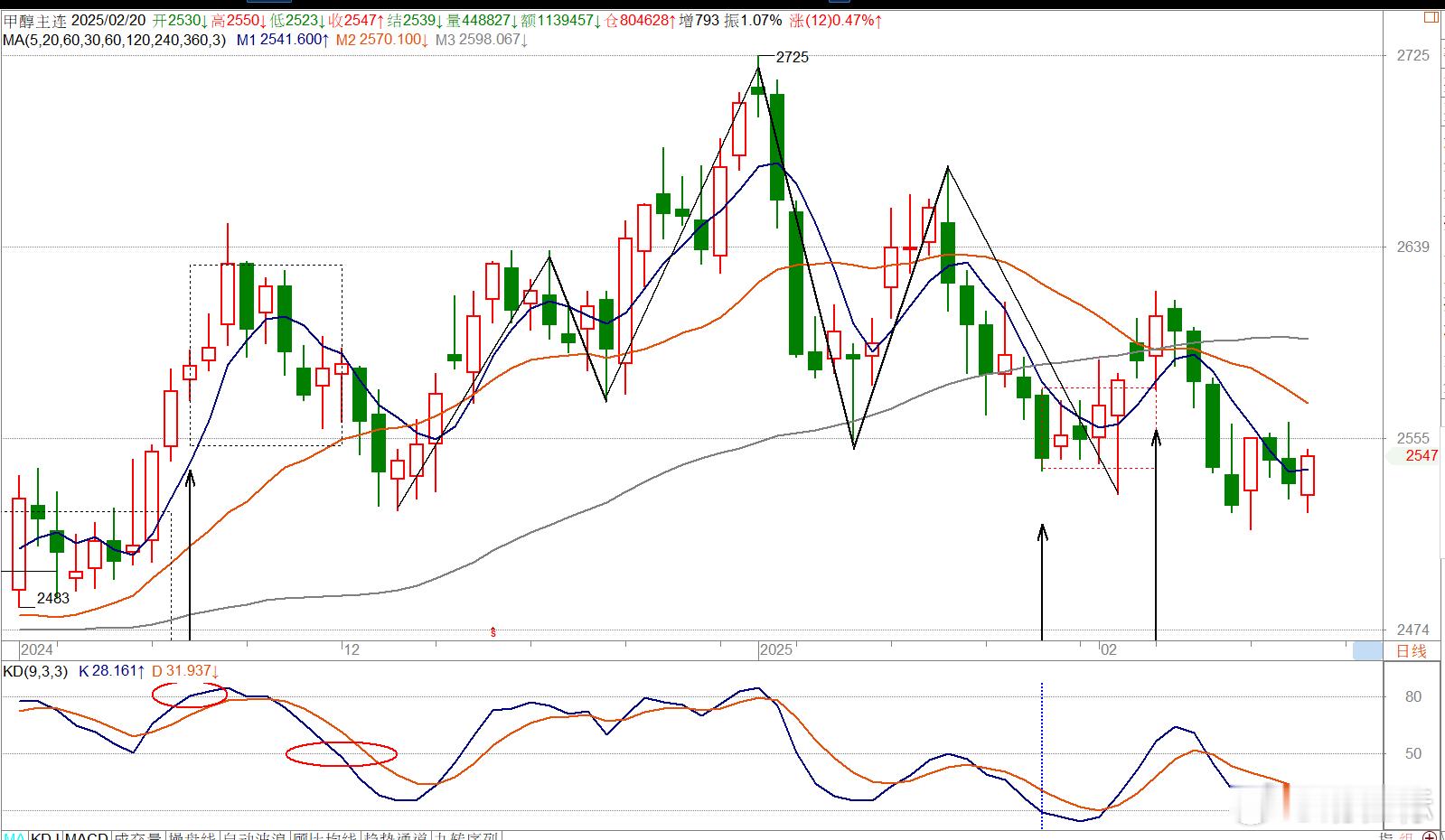This screenshot has width=1445, height=840.
Task: Click the KD scale label 50
Action: (1413, 753)
